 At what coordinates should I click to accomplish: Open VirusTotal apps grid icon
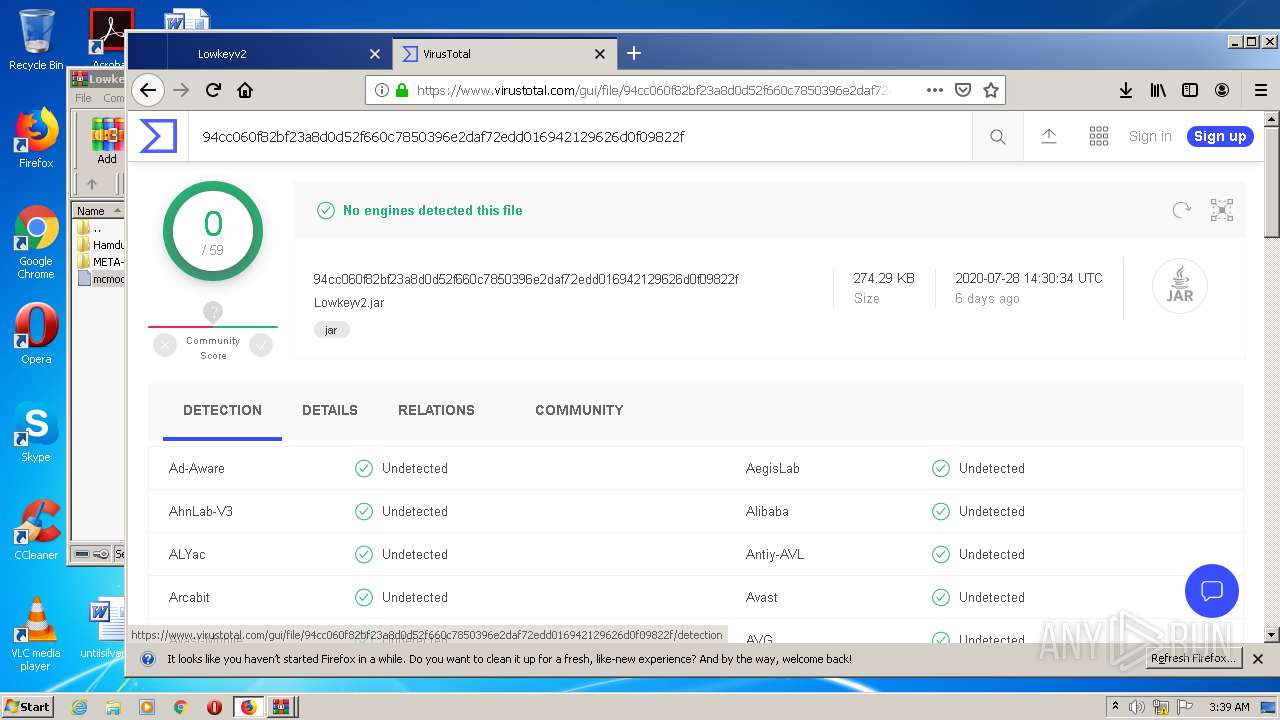pyautogui.click(x=1099, y=136)
